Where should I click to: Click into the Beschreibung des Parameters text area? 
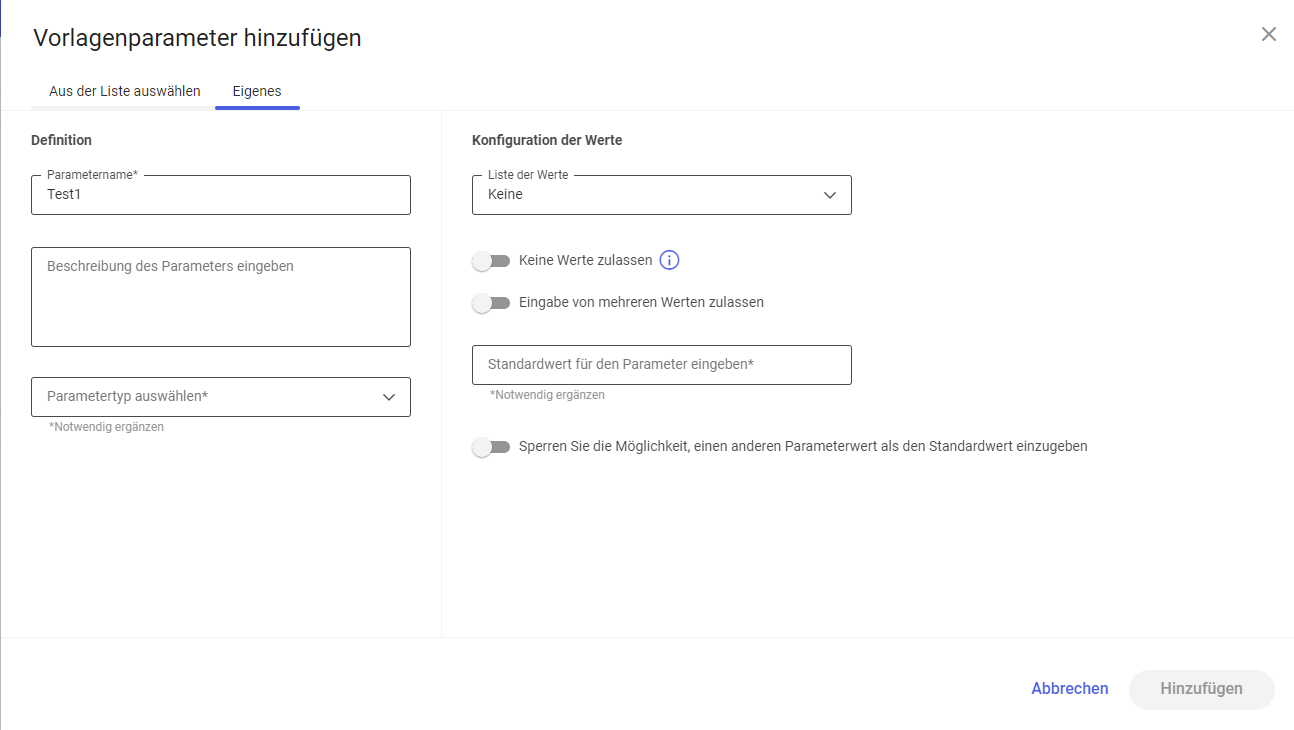[x=220, y=297]
